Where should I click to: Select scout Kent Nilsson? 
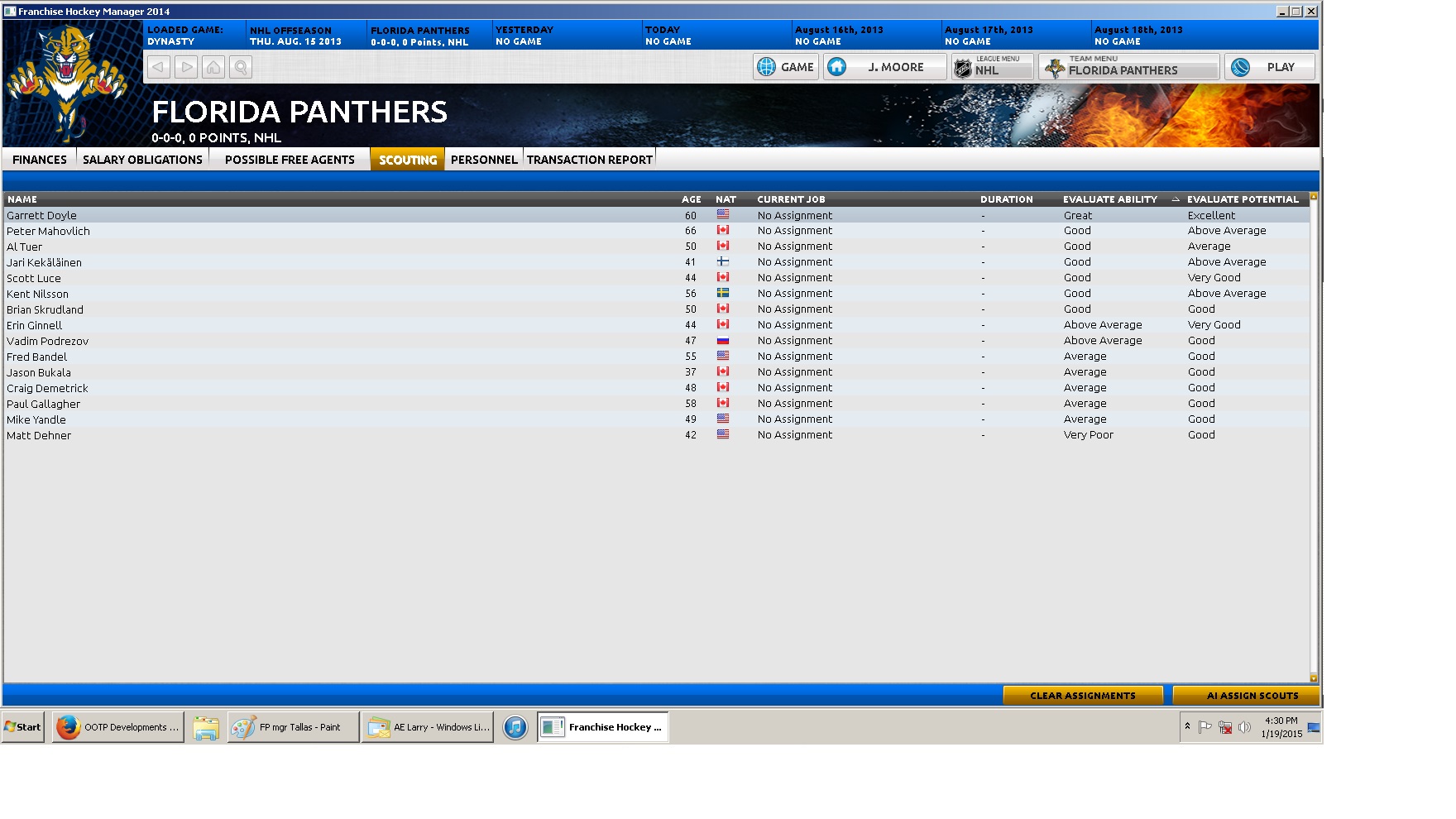[x=37, y=294]
